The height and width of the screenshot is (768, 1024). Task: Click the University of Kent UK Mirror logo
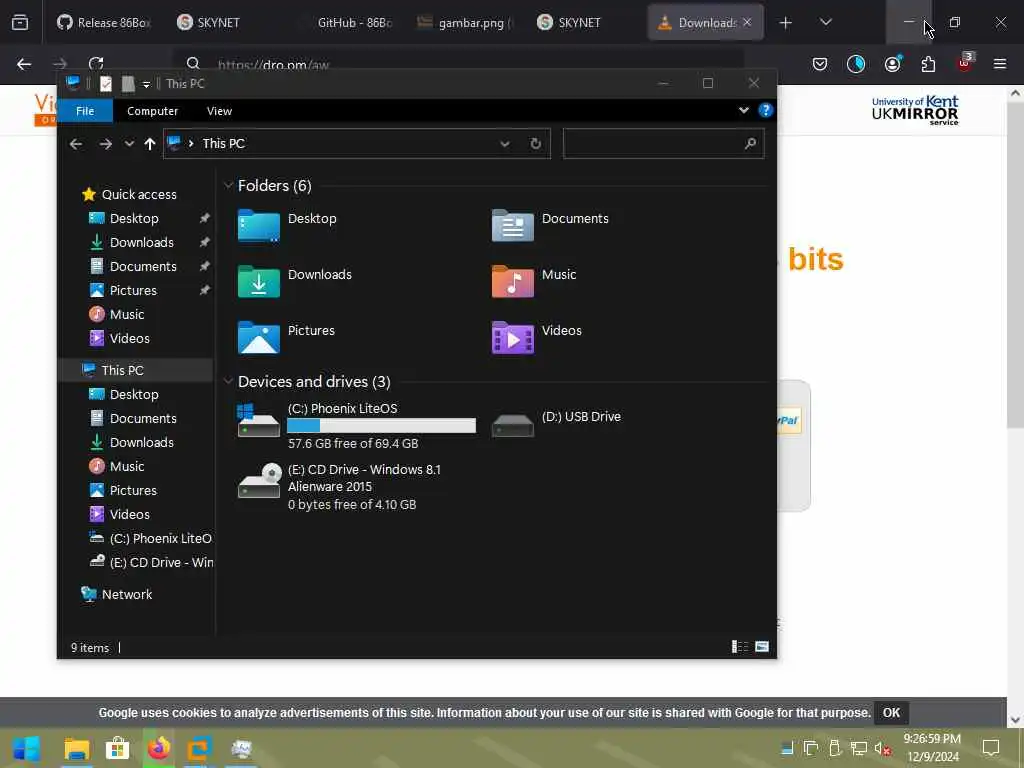tap(915, 110)
